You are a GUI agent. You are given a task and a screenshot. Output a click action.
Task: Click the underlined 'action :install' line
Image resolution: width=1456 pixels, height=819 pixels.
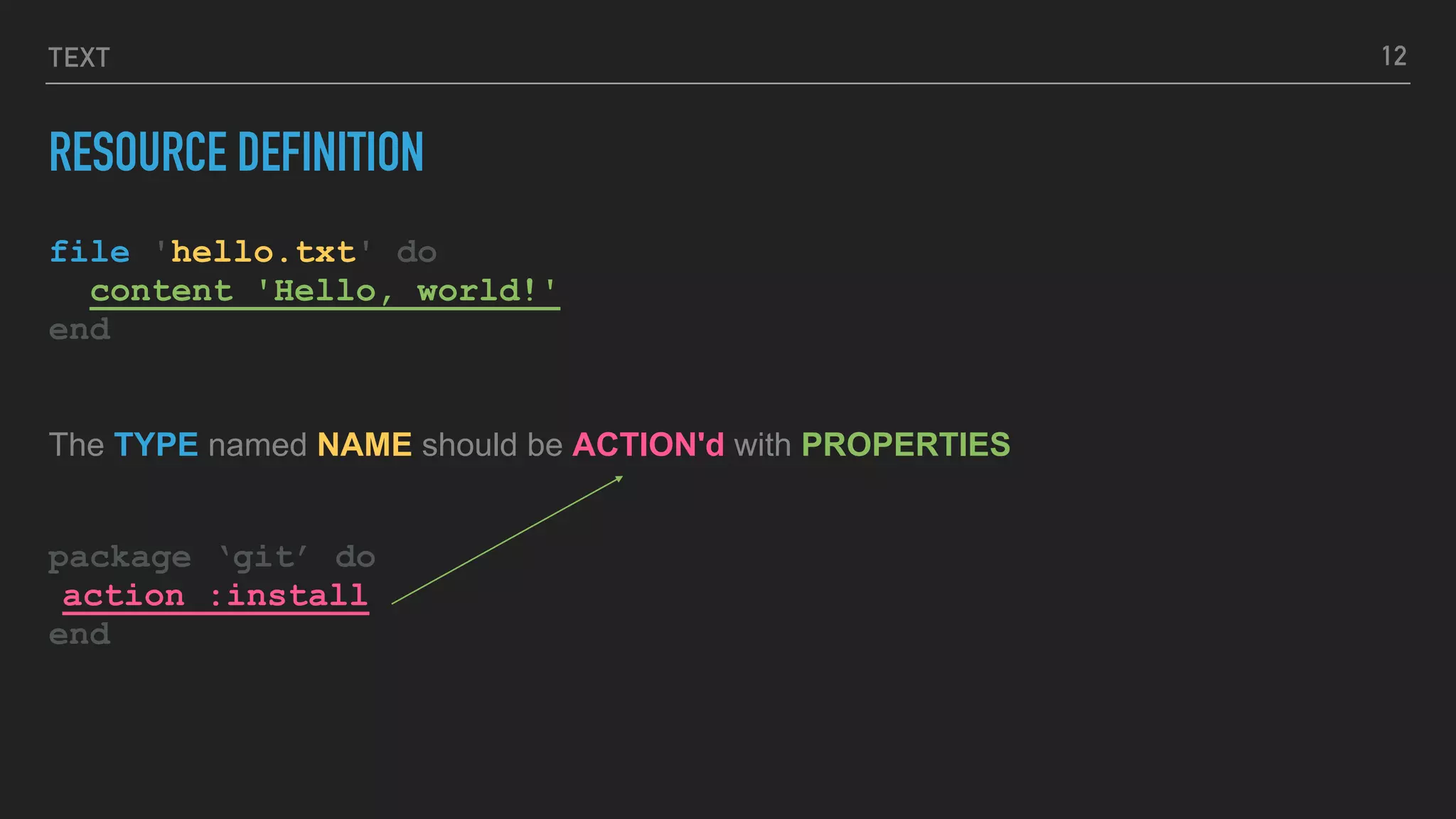[x=215, y=596]
